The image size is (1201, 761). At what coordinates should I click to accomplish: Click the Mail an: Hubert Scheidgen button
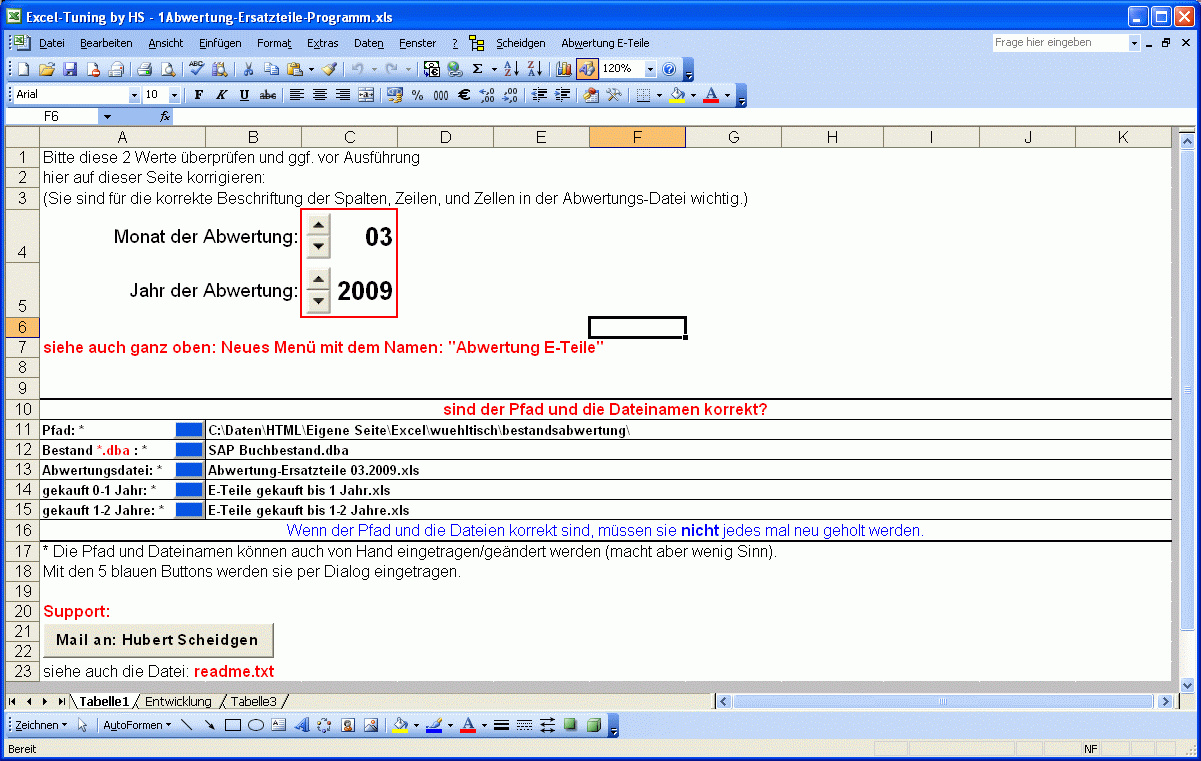click(157, 640)
